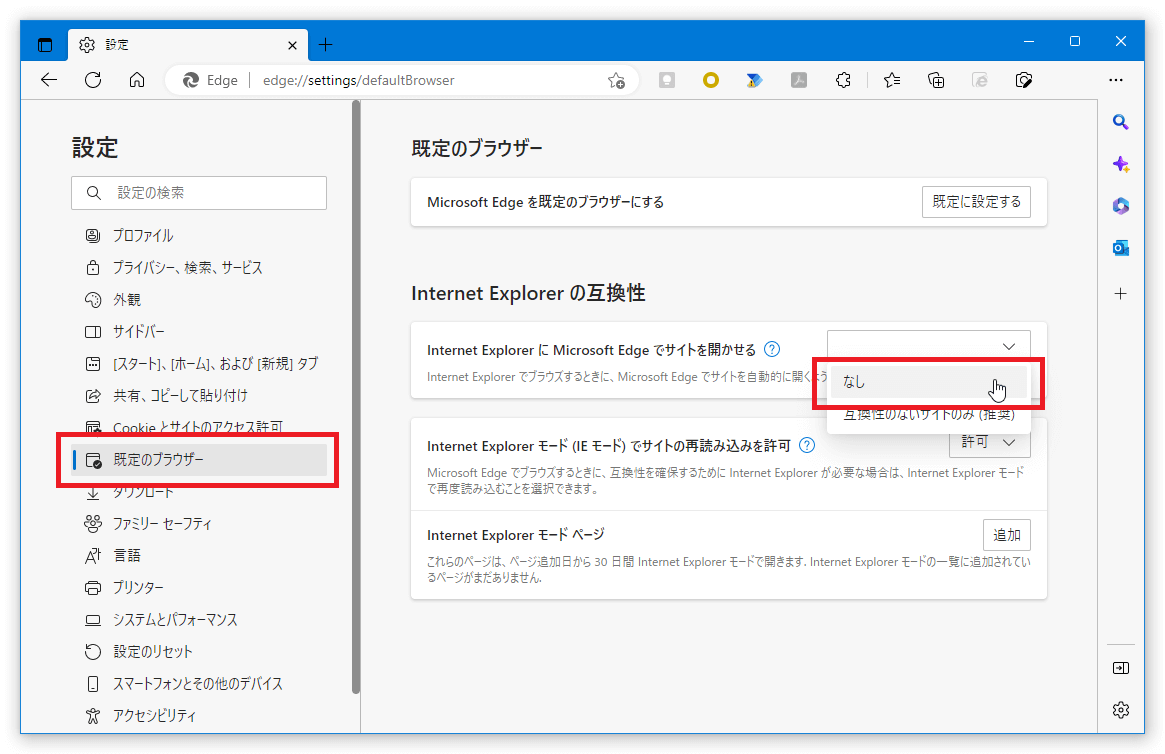Screen dimensions: 1165x754
Task: Open the Outlook icon in sidebar
Action: click(x=1121, y=247)
